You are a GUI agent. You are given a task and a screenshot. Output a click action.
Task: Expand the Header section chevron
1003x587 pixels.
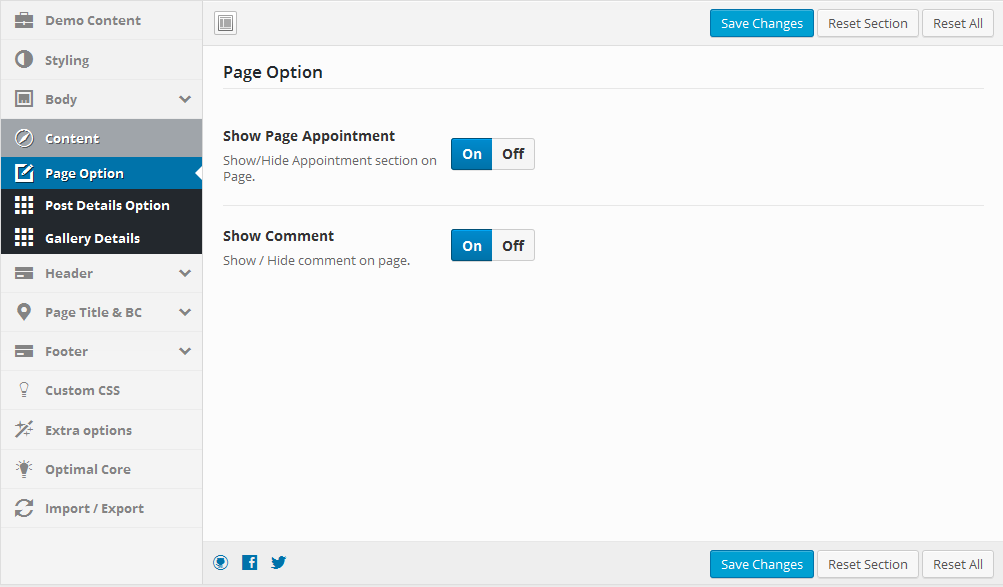[185, 273]
